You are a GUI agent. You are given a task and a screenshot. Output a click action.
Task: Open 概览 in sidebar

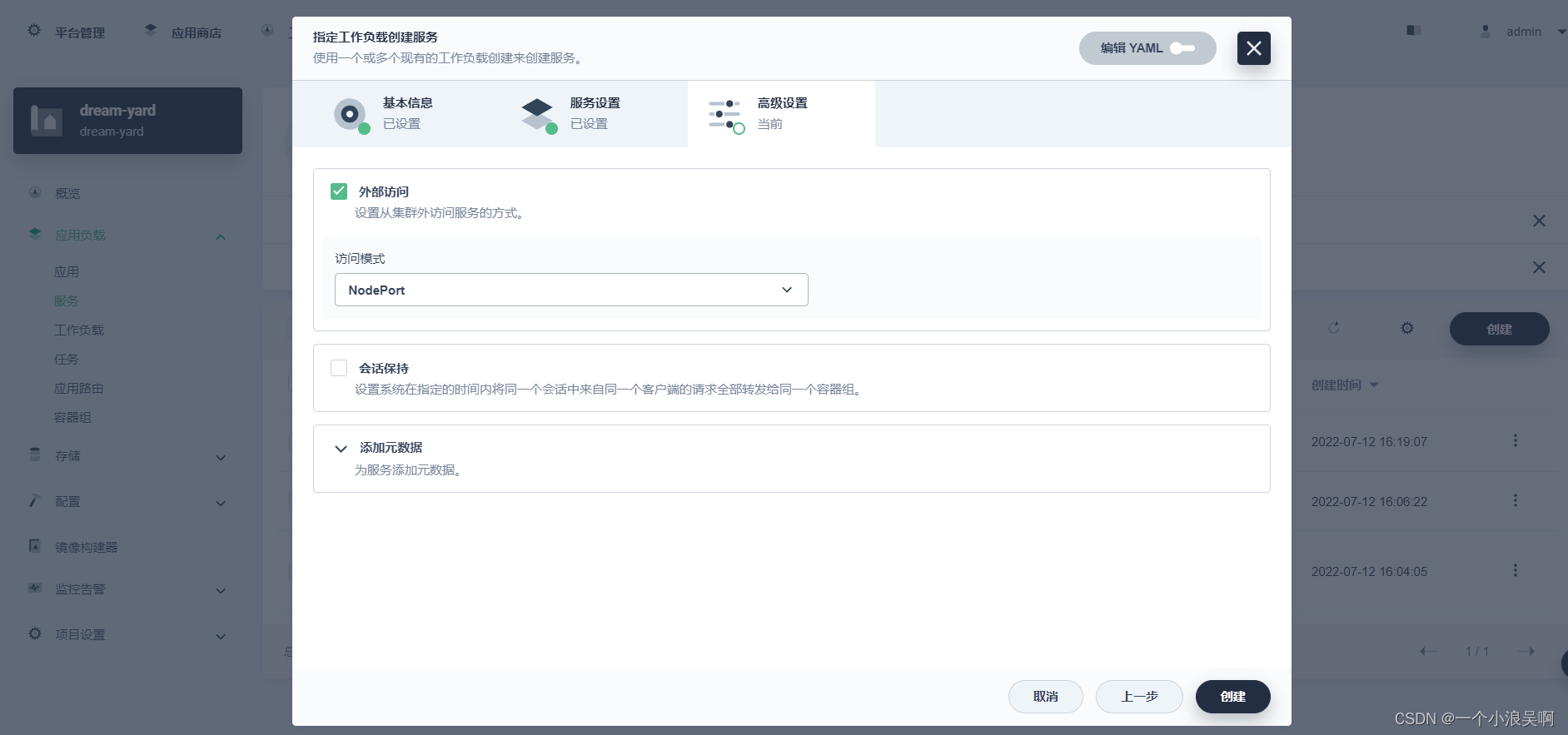(67, 193)
